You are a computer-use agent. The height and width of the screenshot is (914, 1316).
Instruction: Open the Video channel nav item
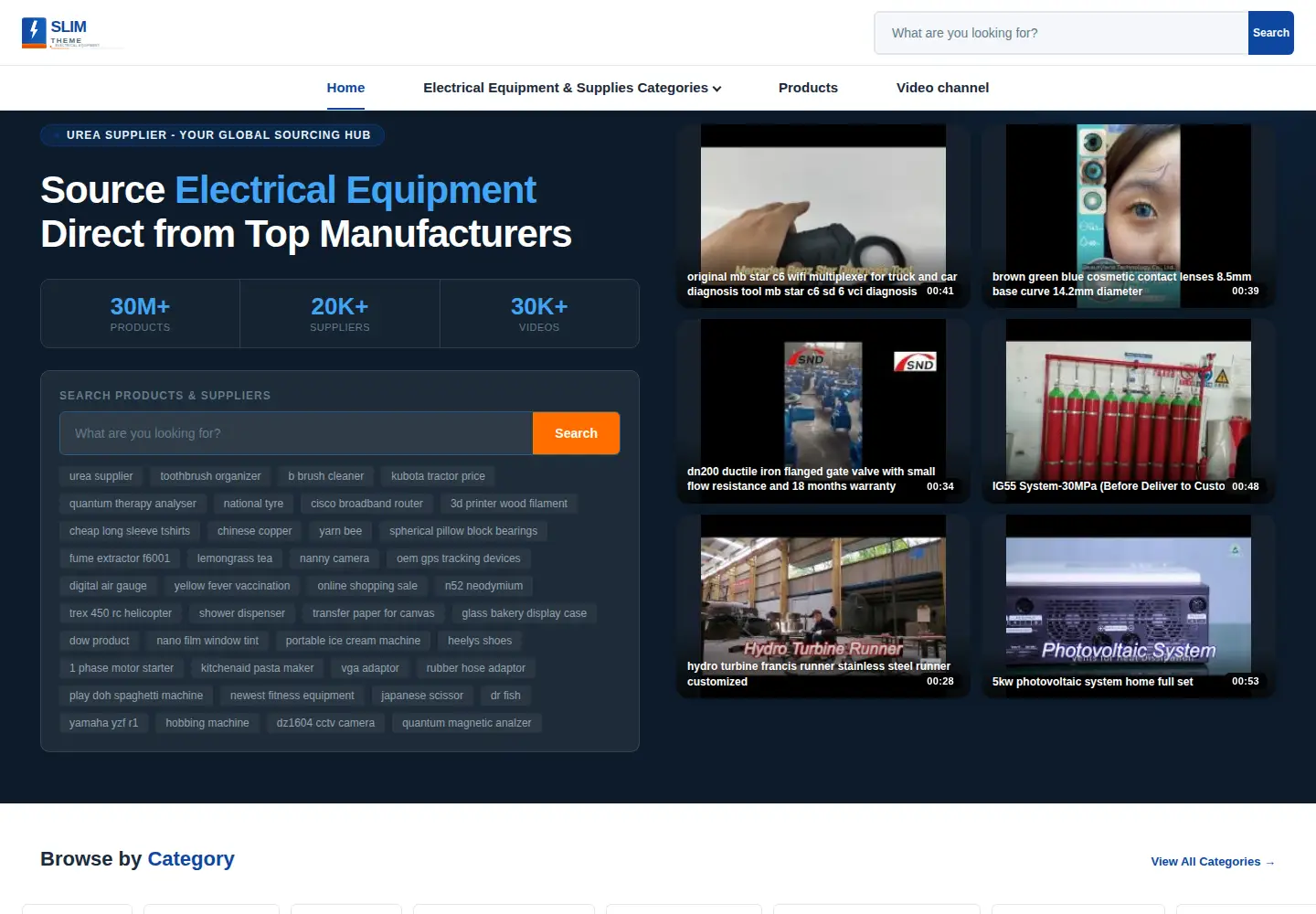(x=942, y=88)
